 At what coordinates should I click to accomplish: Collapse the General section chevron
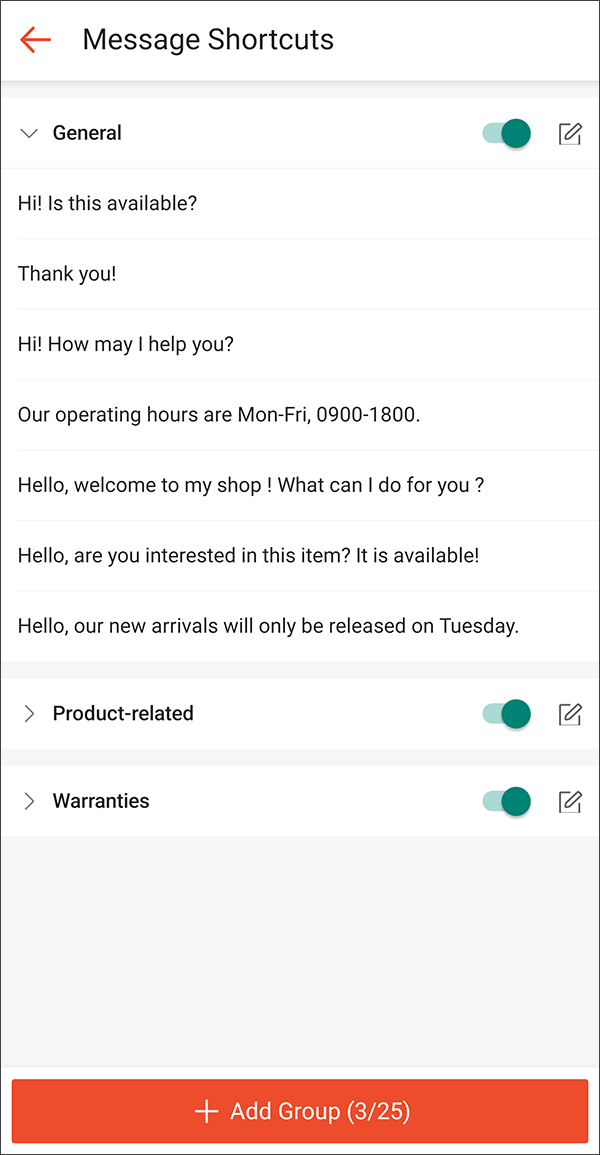[29, 132]
